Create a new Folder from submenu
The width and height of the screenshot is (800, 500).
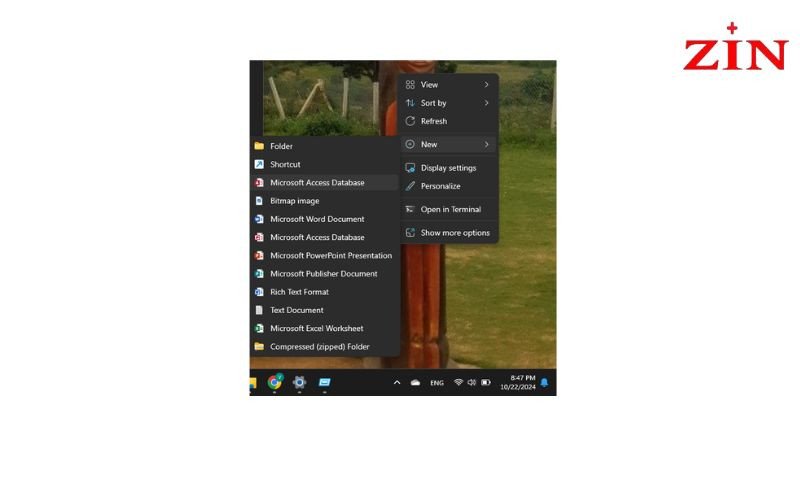[324, 146]
